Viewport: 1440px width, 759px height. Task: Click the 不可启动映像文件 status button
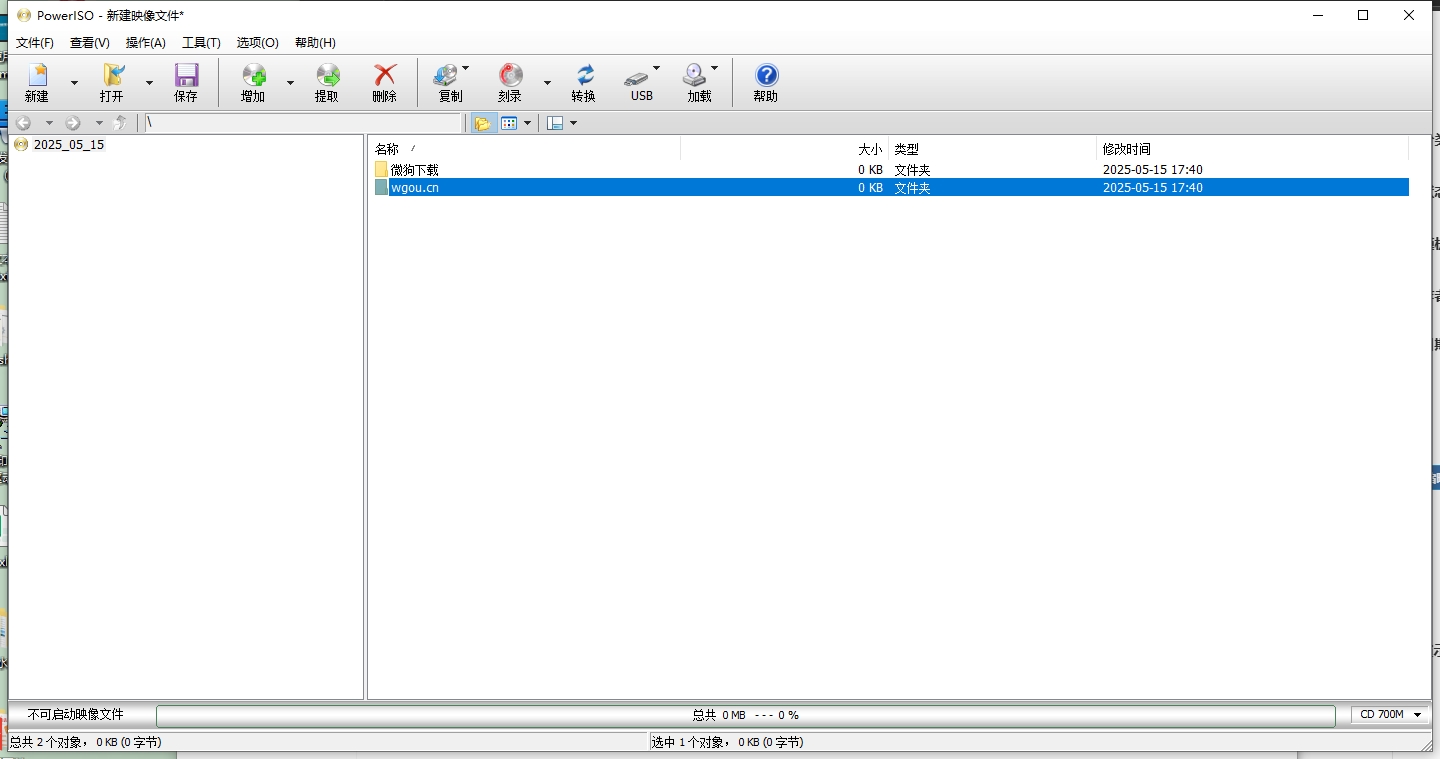pyautogui.click(x=76, y=715)
